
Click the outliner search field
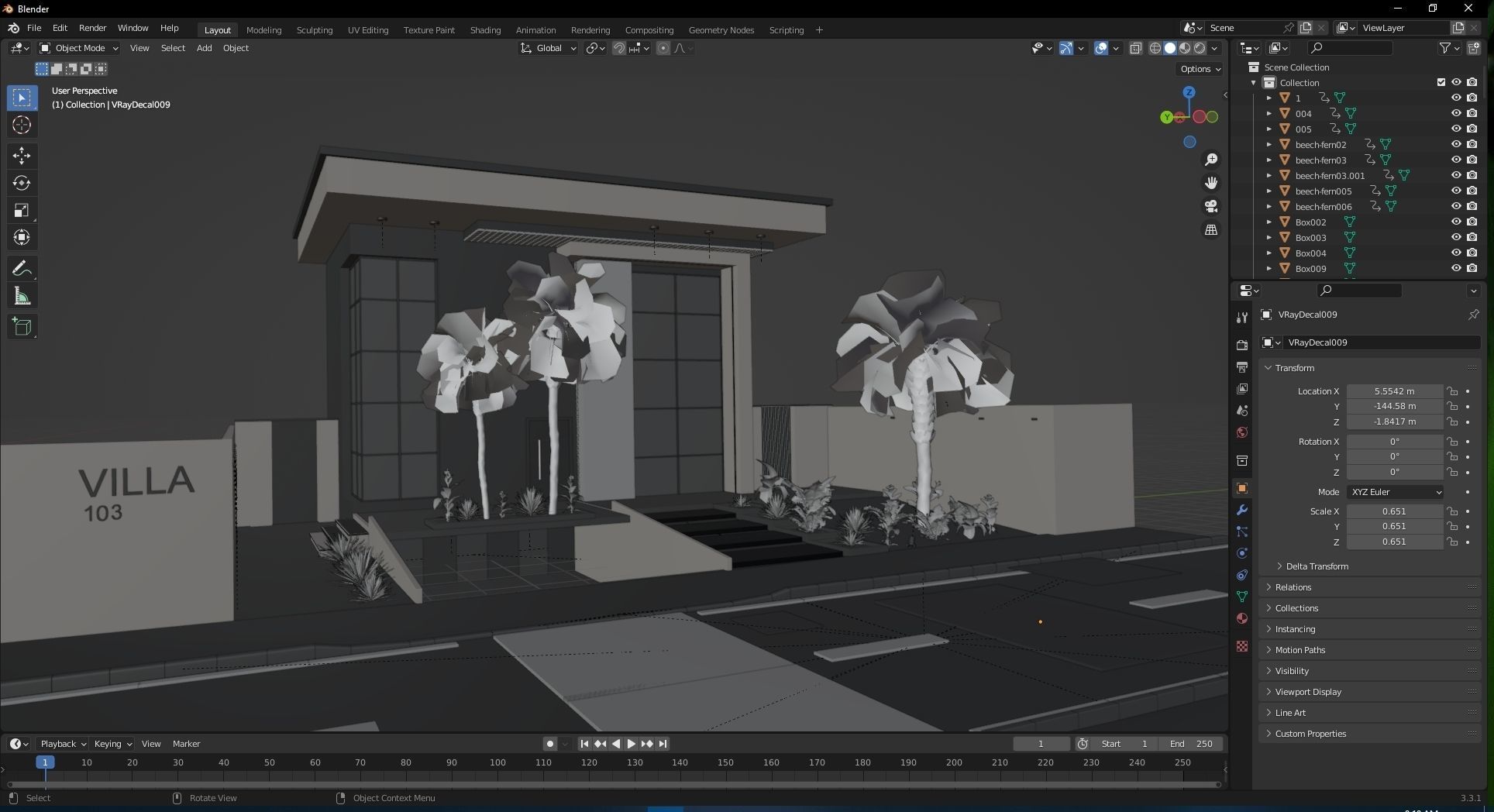1349,48
